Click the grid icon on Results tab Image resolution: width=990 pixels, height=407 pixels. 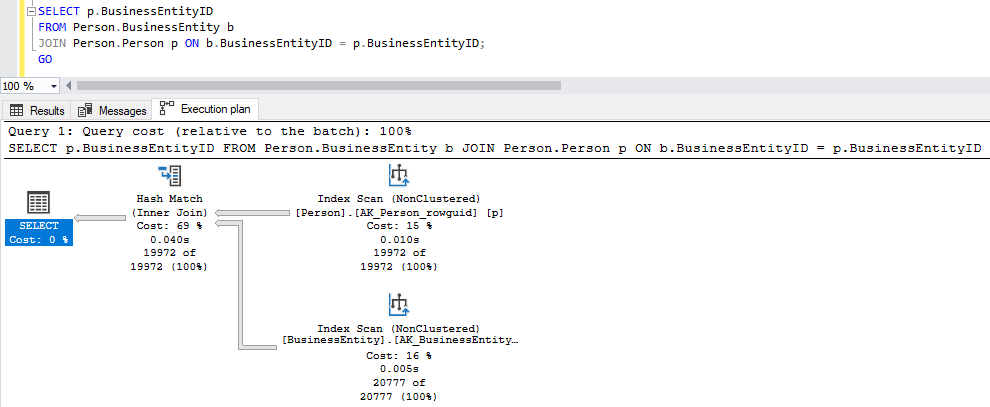[17, 111]
